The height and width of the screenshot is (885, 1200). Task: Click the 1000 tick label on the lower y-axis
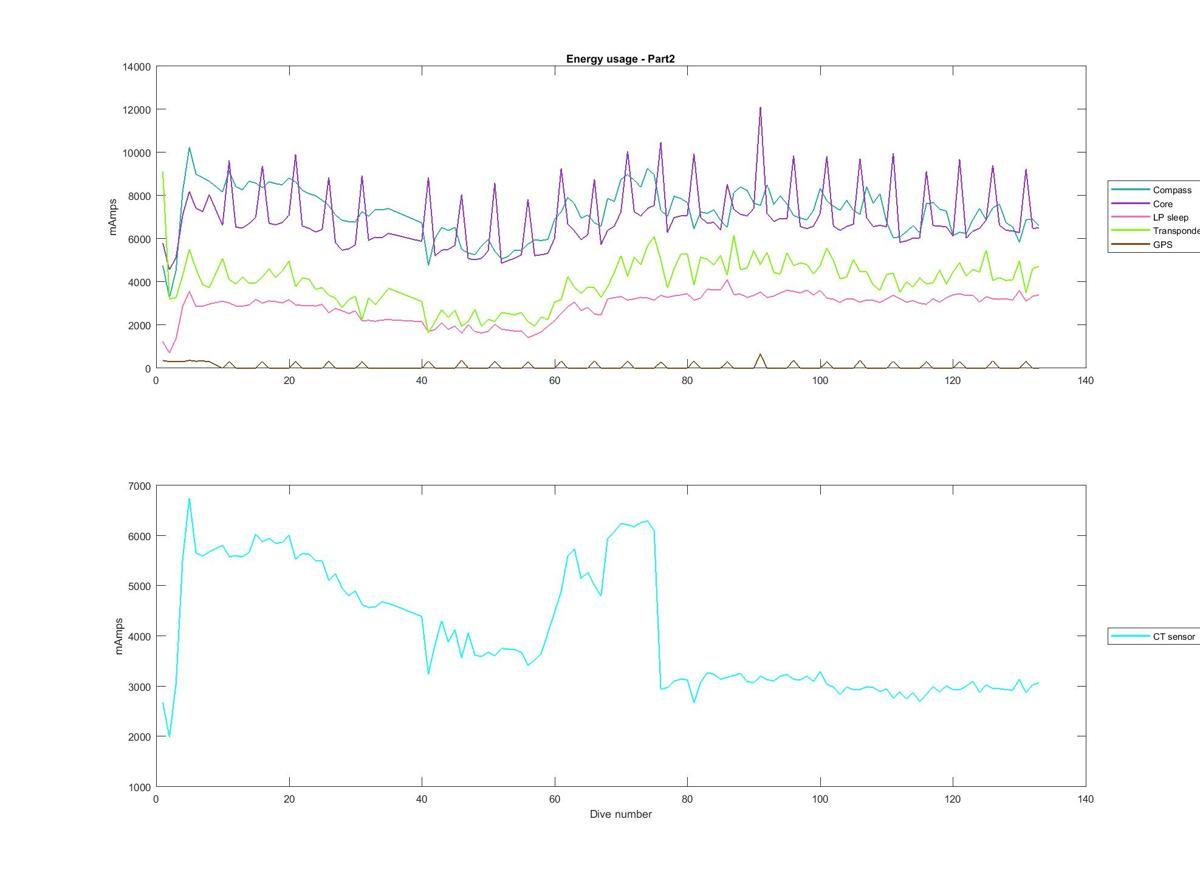click(x=139, y=787)
